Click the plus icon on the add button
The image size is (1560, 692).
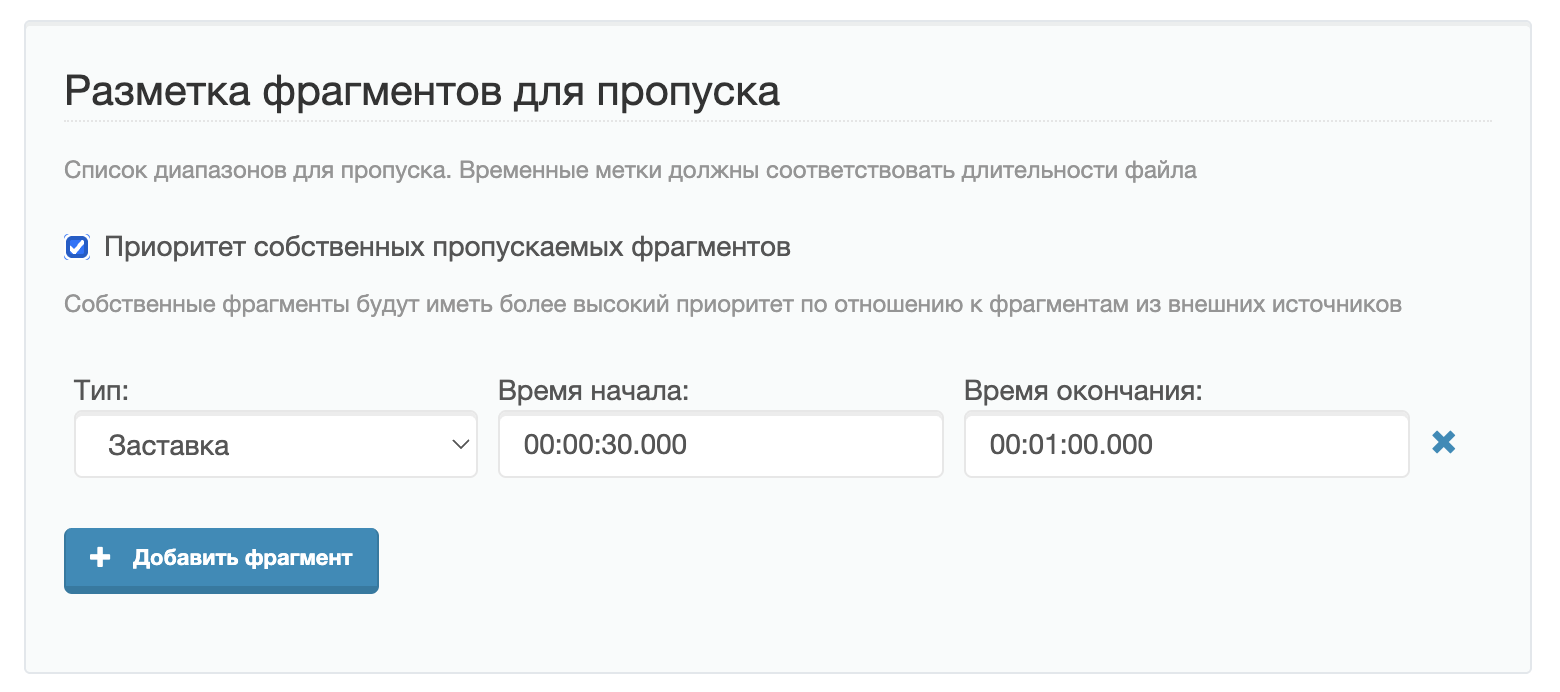pos(100,558)
